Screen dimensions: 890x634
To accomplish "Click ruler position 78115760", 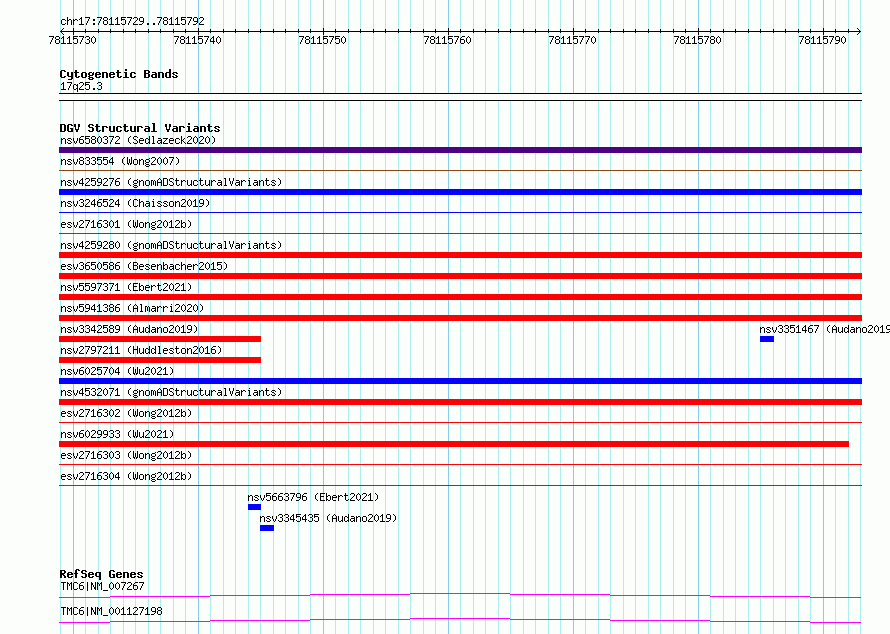I will coord(447,40).
